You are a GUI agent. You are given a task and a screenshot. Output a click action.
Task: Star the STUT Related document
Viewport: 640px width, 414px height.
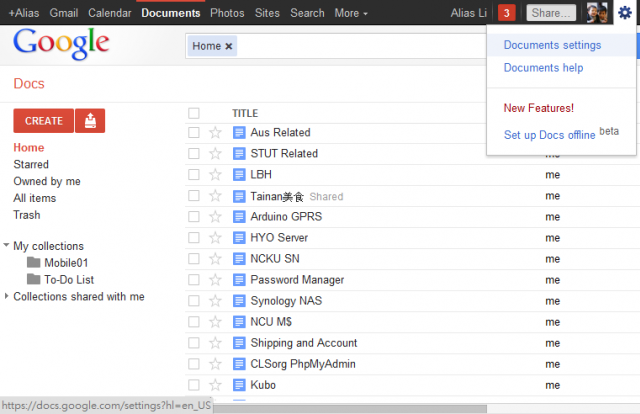(215, 154)
